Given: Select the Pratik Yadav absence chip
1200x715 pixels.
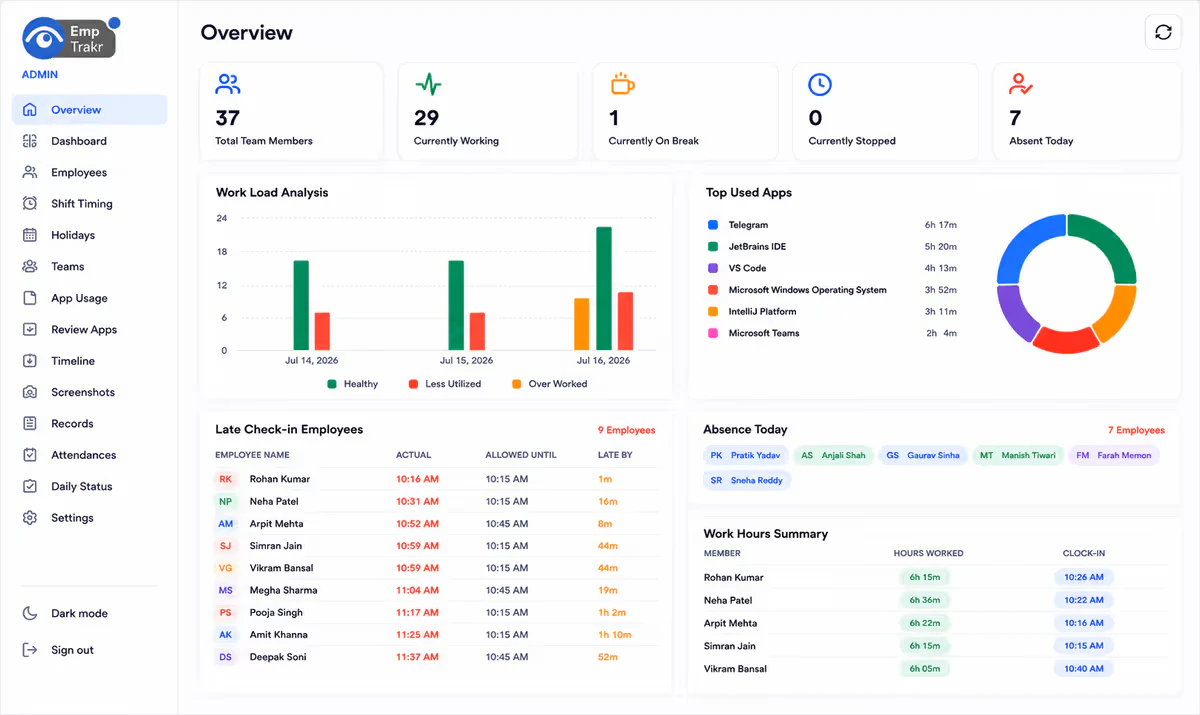Looking at the screenshot, I should pos(745,455).
